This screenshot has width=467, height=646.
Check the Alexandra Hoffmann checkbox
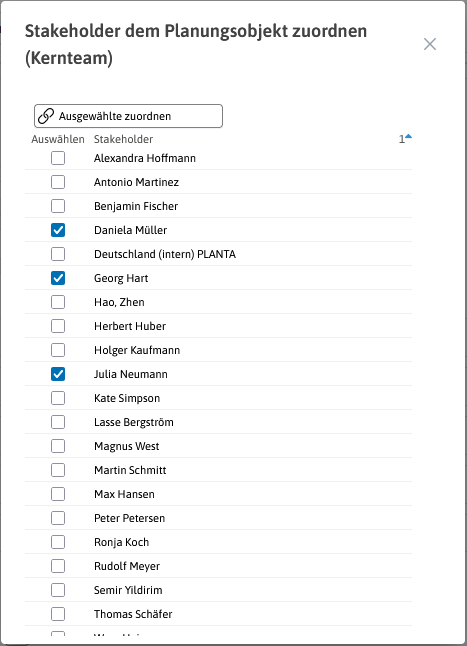click(x=58, y=158)
